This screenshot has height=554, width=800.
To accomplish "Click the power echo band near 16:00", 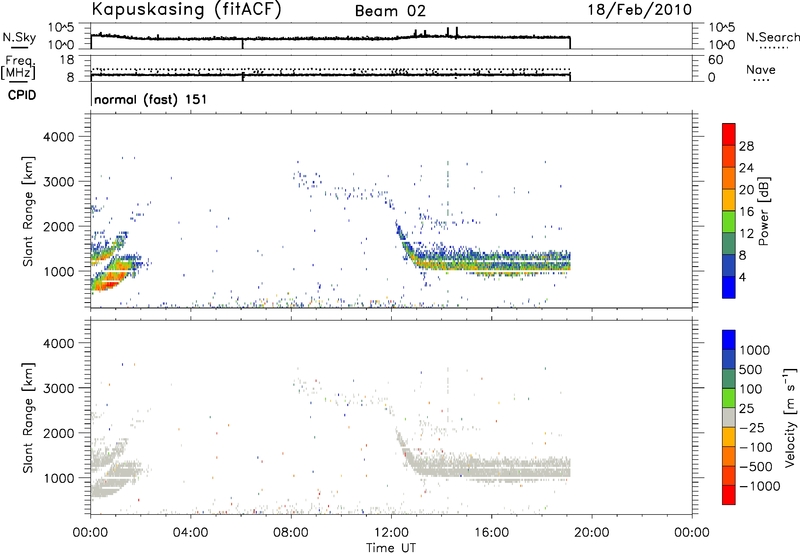I will coord(491,264).
